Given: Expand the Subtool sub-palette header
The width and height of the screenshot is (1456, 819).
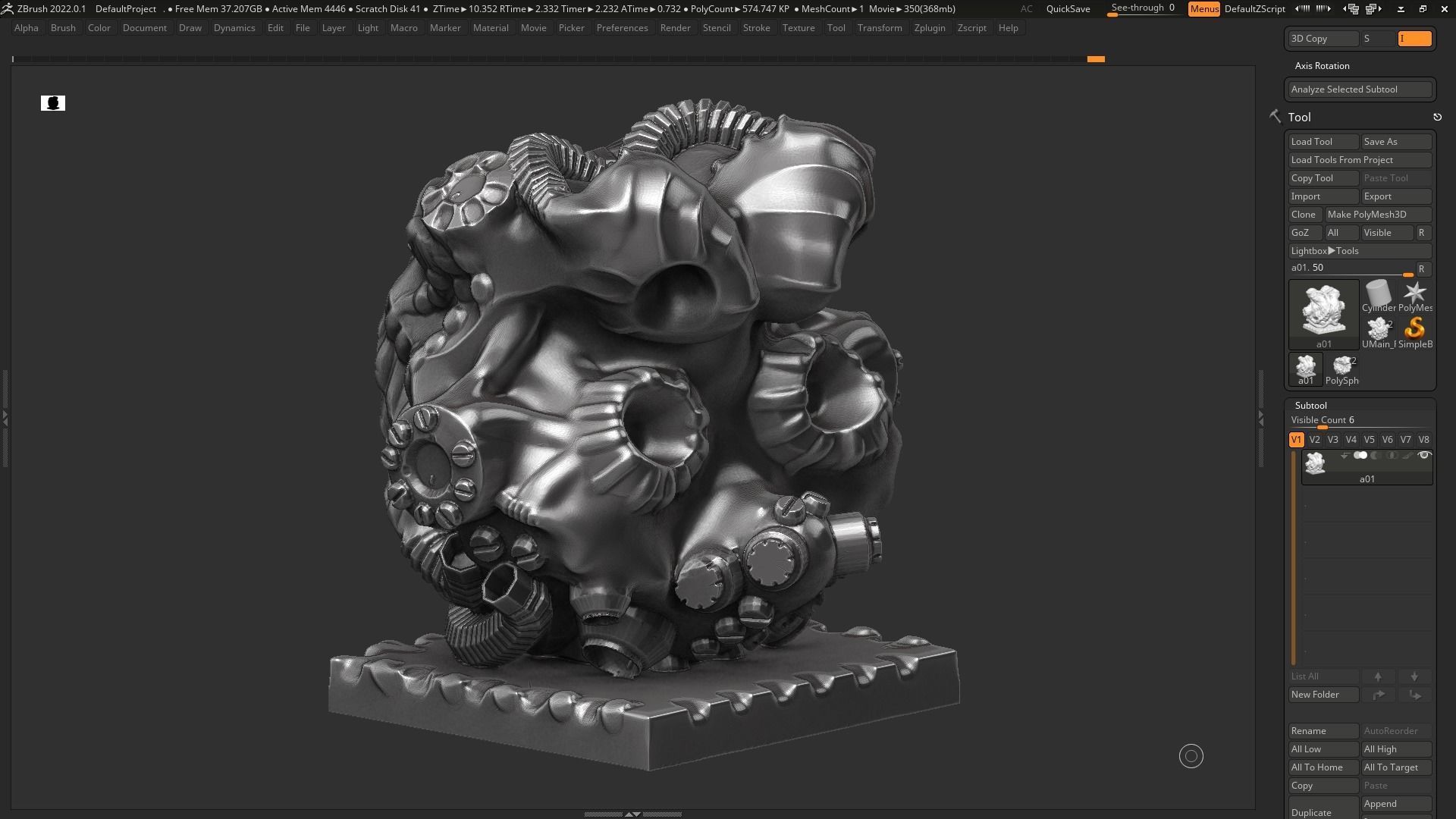Looking at the screenshot, I should [x=1310, y=406].
